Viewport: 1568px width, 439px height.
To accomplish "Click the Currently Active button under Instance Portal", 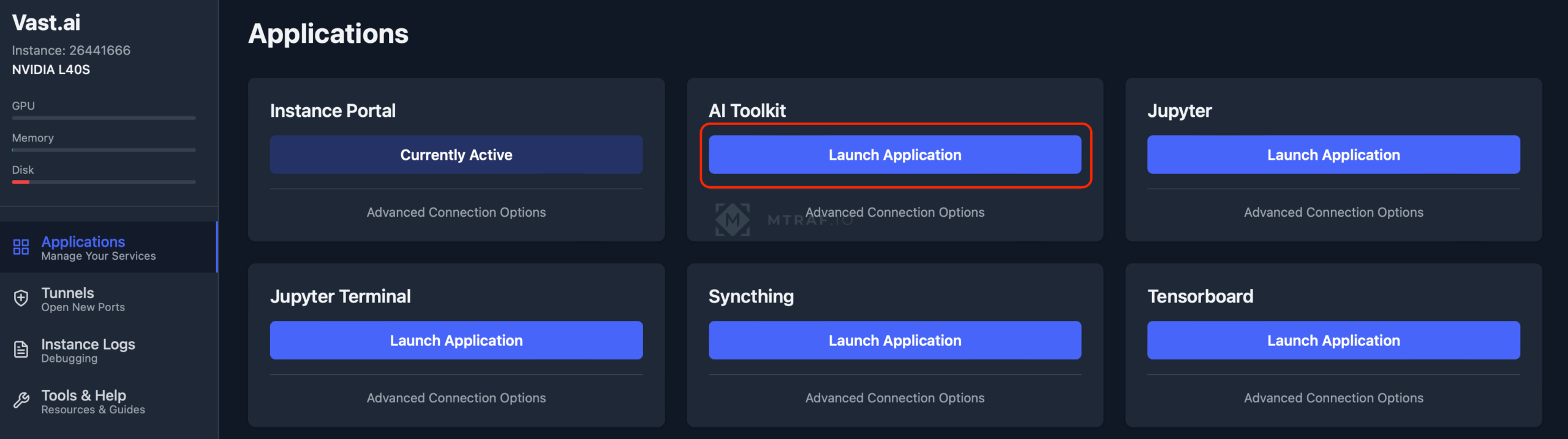I will (x=456, y=154).
